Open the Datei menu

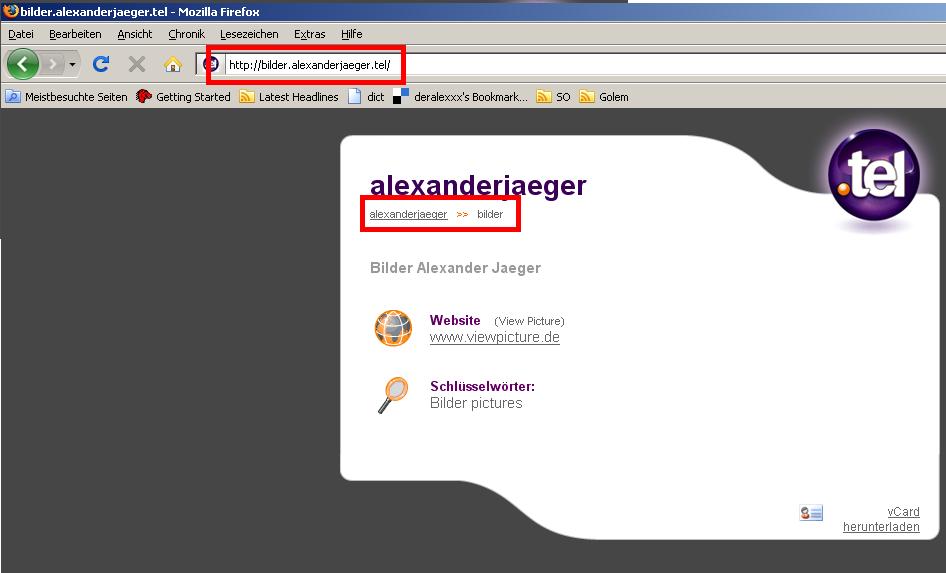pos(21,34)
